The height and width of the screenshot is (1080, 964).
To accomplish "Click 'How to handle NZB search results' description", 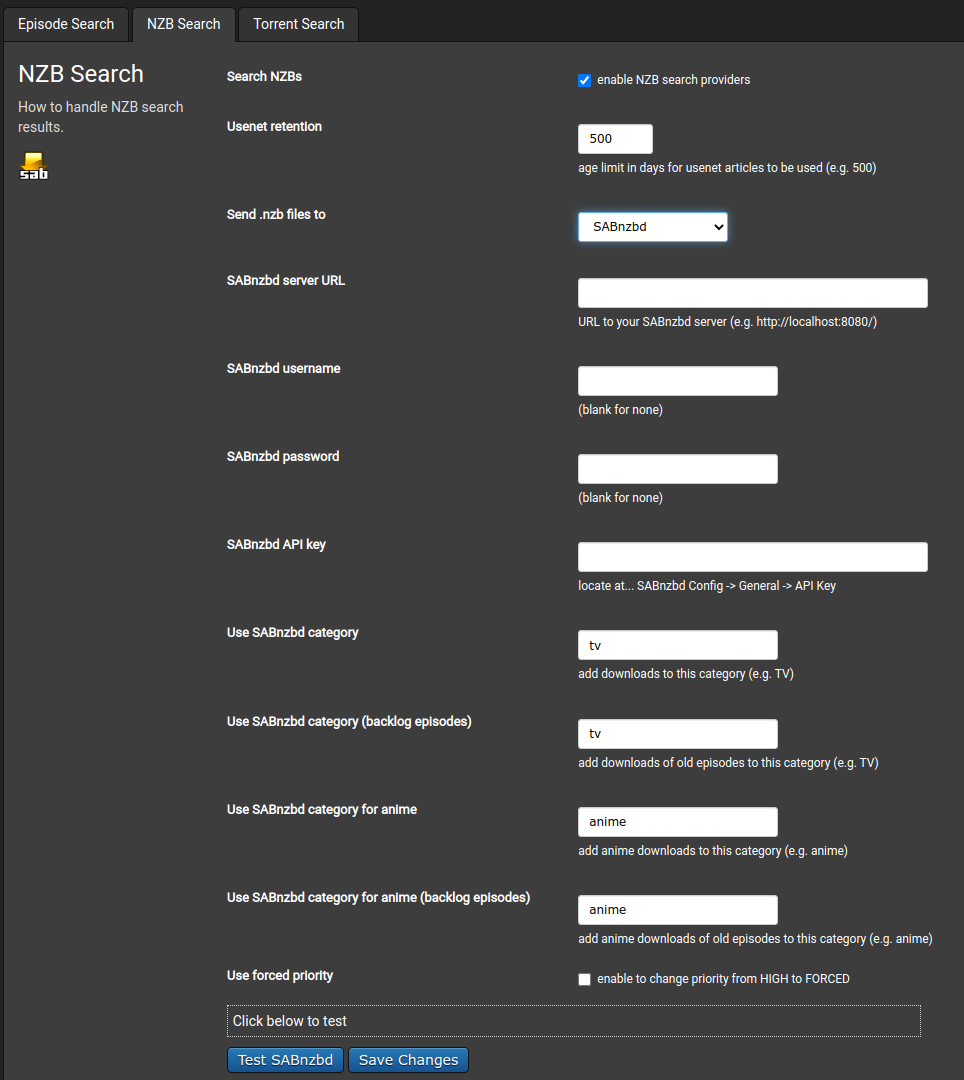I will (101, 117).
